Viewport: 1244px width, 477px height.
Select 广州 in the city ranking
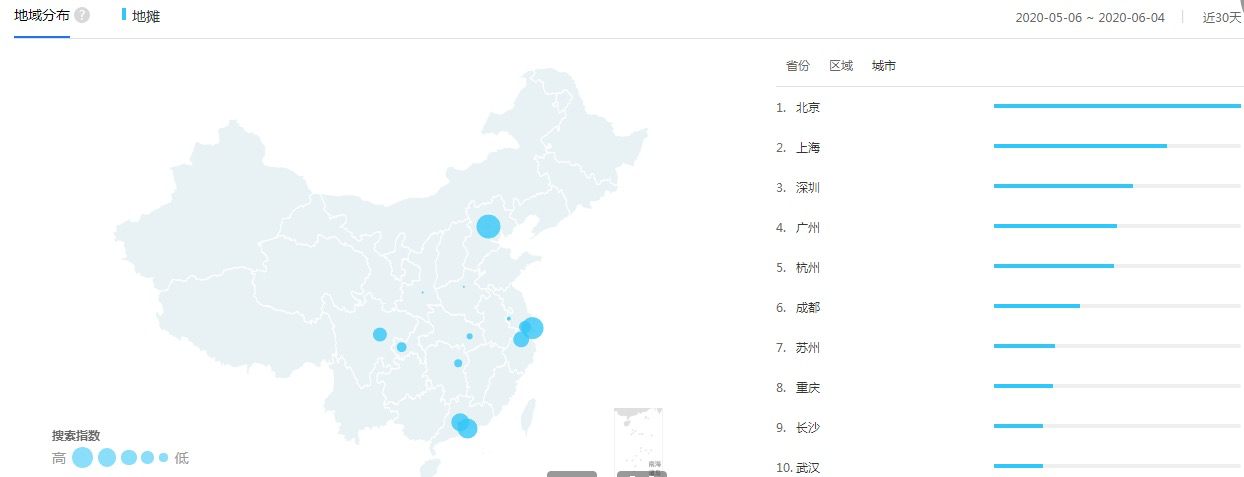tap(808, 227)
